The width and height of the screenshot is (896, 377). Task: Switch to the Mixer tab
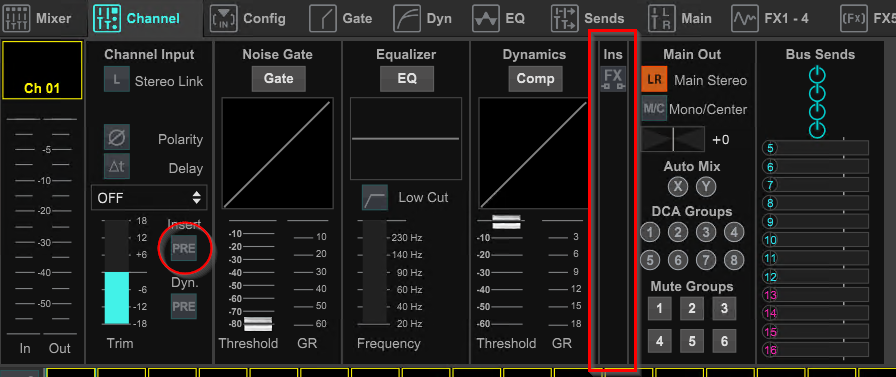[37, 18]
